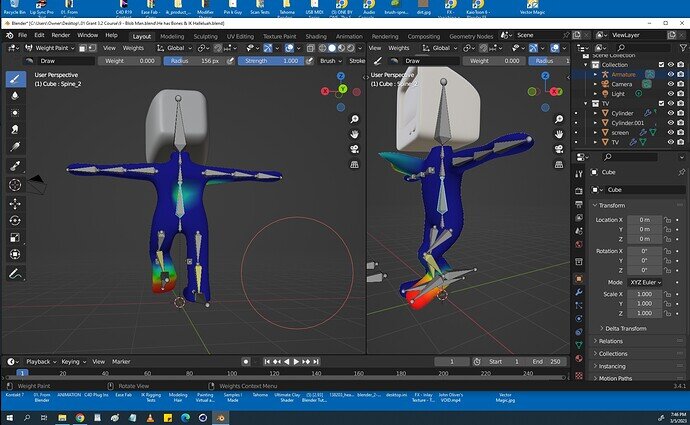Screen dimensions: 690x425
Task: Select the Blur weight tool
Action: (15, 96)
